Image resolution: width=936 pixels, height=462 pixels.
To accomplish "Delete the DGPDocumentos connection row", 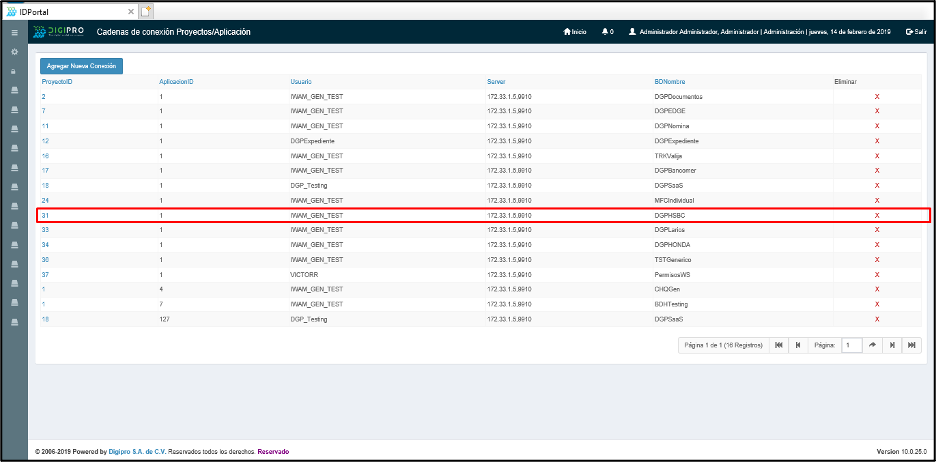I will pyautogui.click(x=877, y=97).
